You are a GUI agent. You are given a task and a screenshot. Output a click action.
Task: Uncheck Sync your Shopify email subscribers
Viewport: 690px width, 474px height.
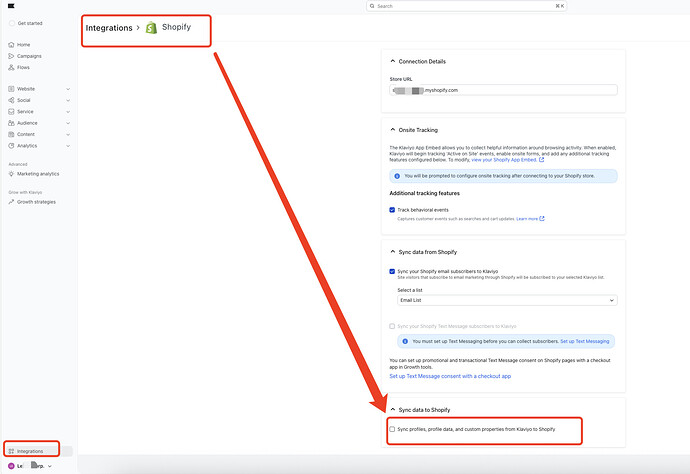(x=392, y=272)
